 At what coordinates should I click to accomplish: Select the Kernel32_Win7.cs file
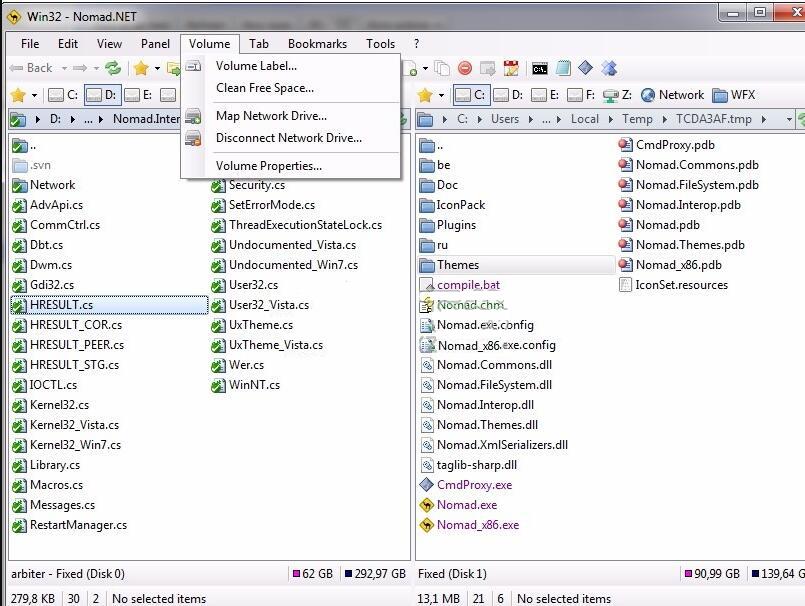click(75, 445)
